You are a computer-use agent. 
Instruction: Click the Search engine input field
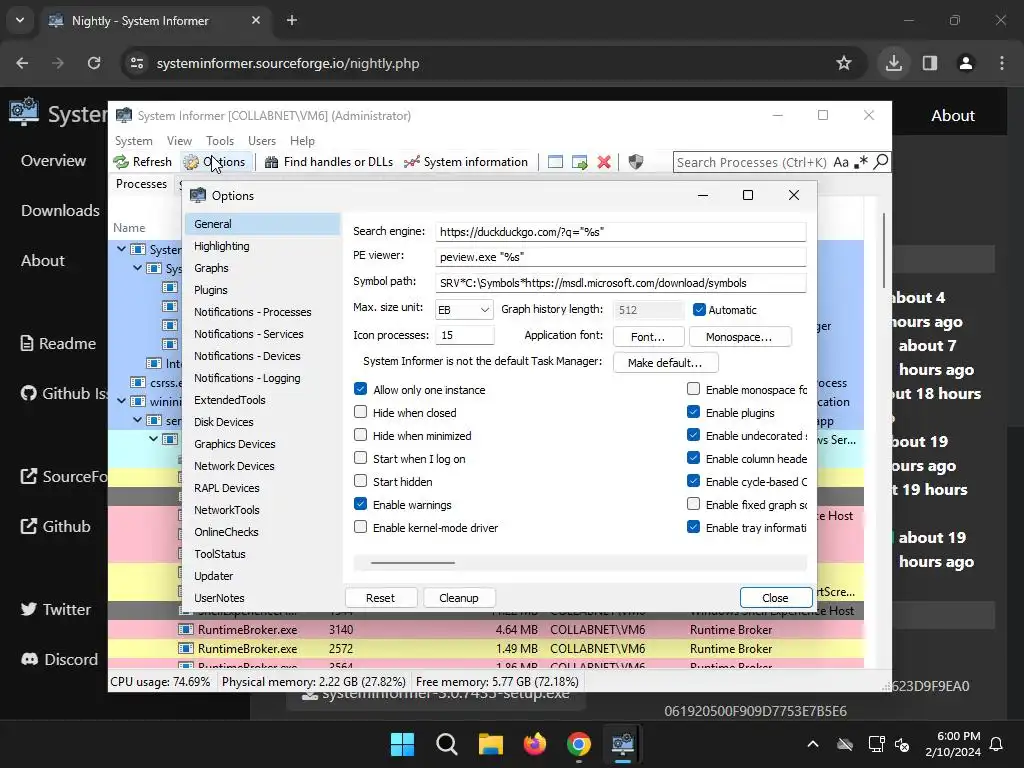[x=620, y=232]
